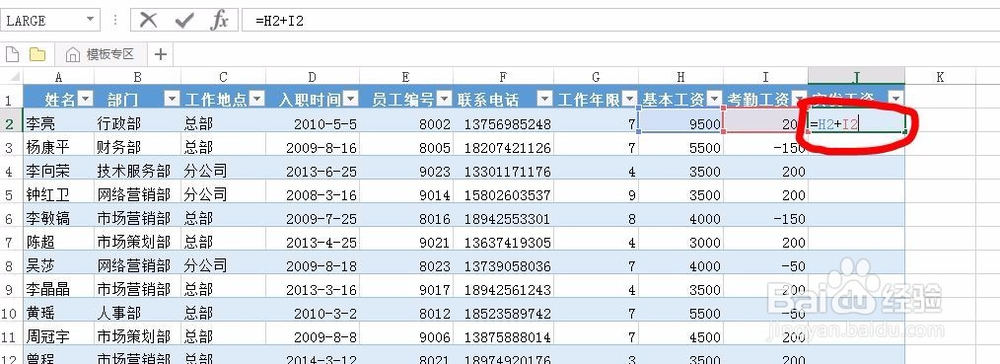Image resolution: width=1000 pixels, height=364 pixels.
Task: Cancel the formula entry with the X icon
Action: point(149,20)
